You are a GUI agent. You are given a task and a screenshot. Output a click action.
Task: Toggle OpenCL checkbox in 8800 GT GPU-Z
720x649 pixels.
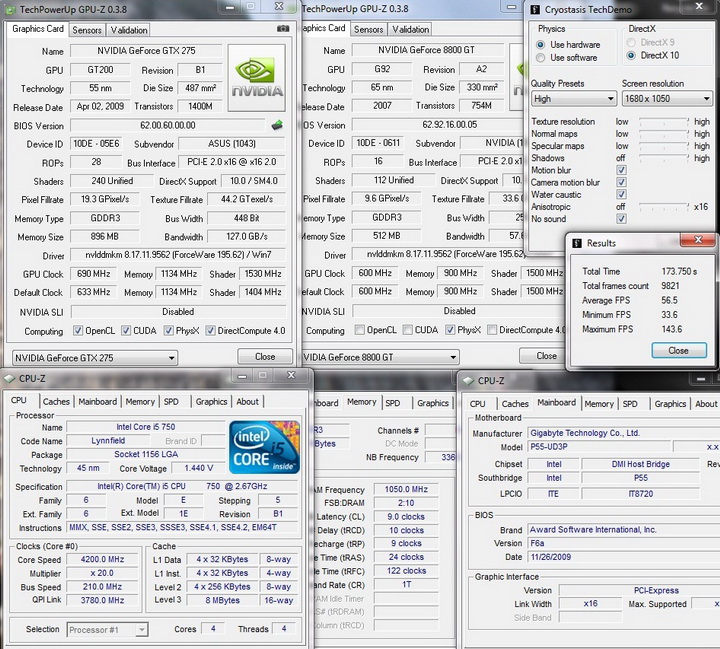(360, 330)
